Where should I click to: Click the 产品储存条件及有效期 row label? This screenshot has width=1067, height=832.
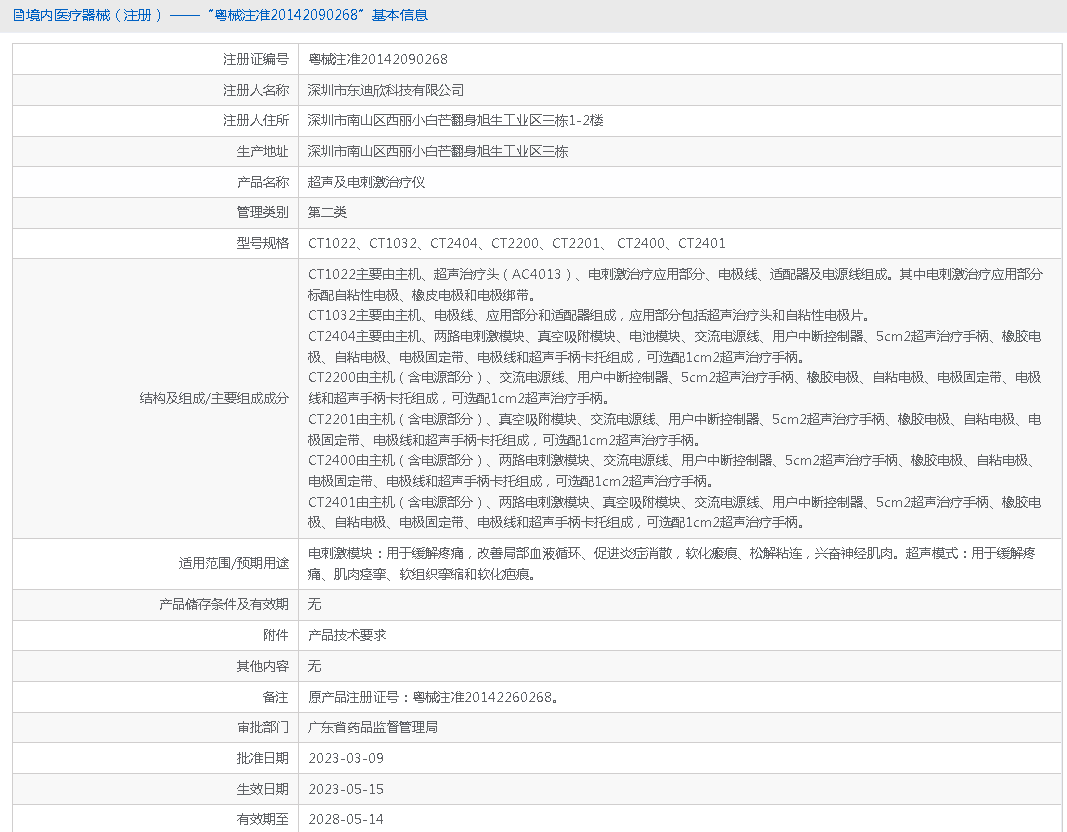224,604
